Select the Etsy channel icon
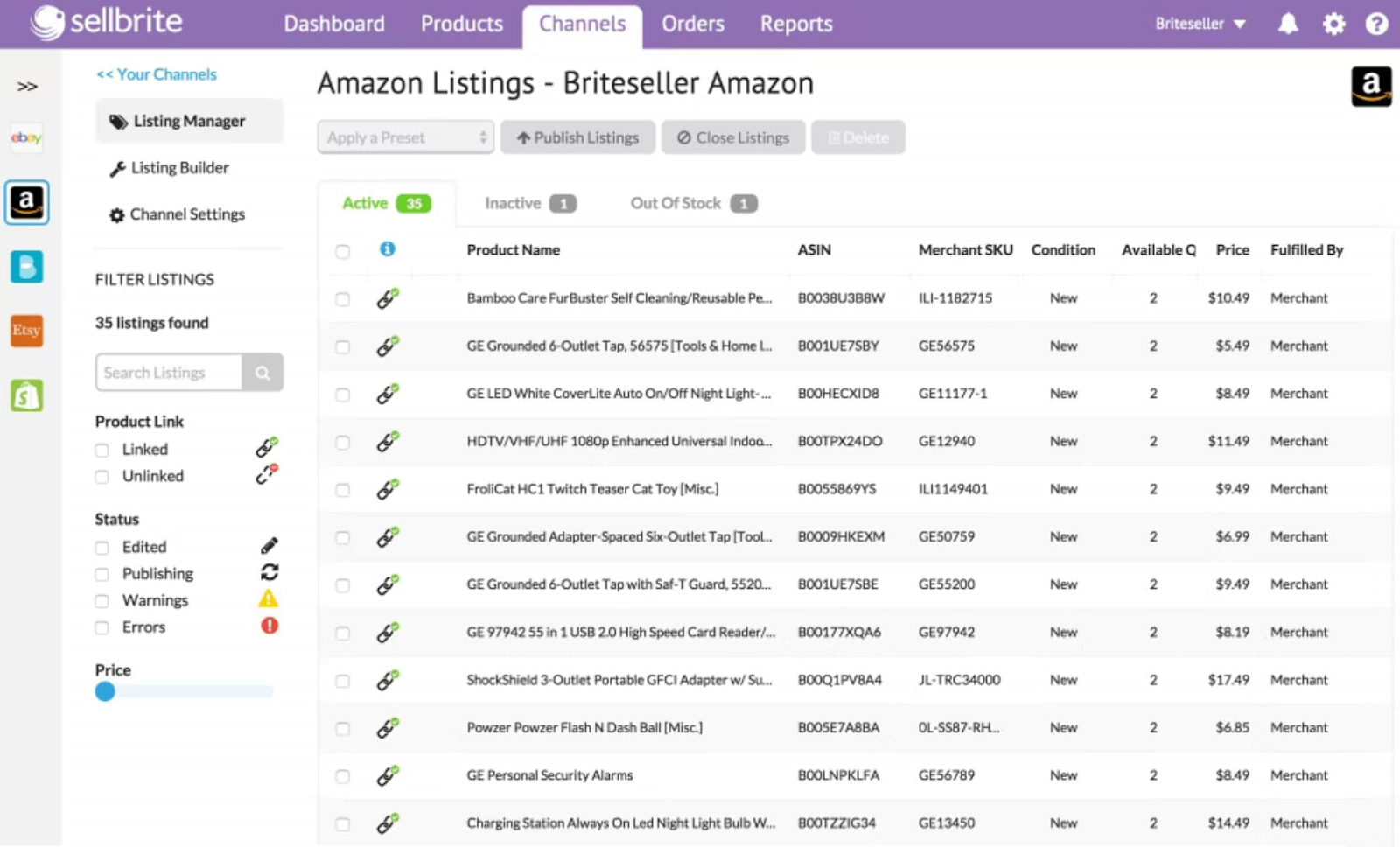The width and height of the screenshot is (1400, 847). (x=26, y=331)
